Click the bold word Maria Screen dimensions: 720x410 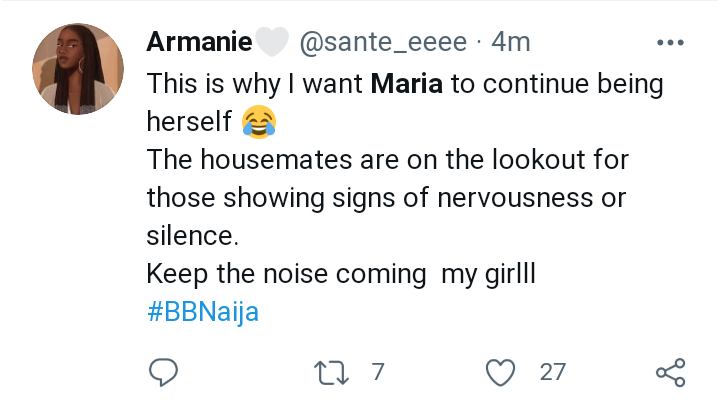point(407,84)
